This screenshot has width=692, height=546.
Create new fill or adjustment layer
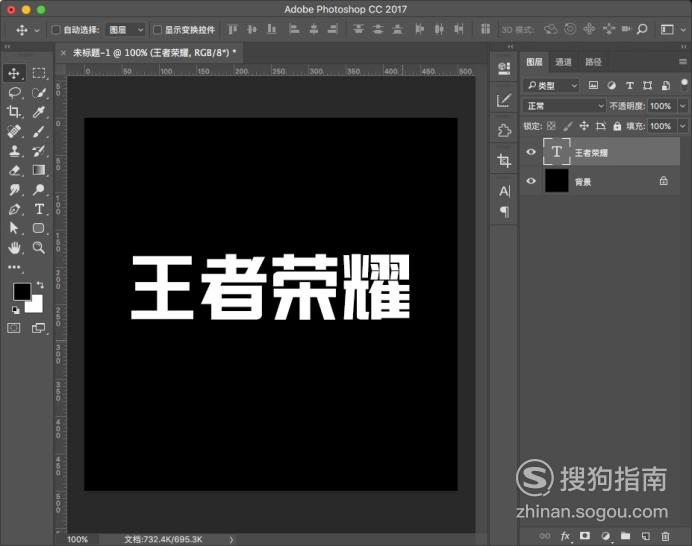(606, 536)
